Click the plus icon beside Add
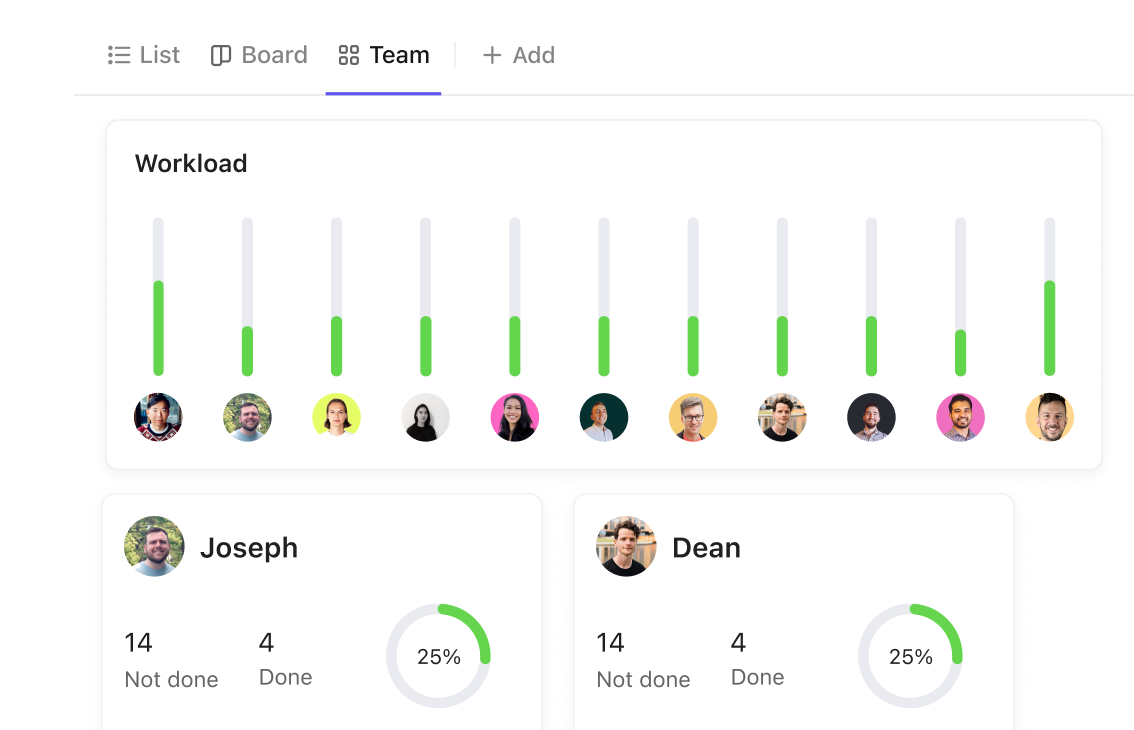The height and width of the screenshot is (730, 1134). point(492,55)
